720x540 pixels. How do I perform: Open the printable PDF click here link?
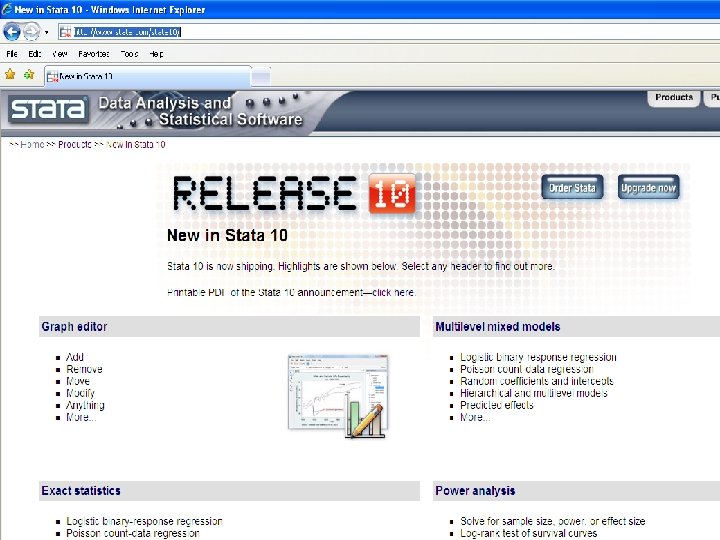(394, 292)
